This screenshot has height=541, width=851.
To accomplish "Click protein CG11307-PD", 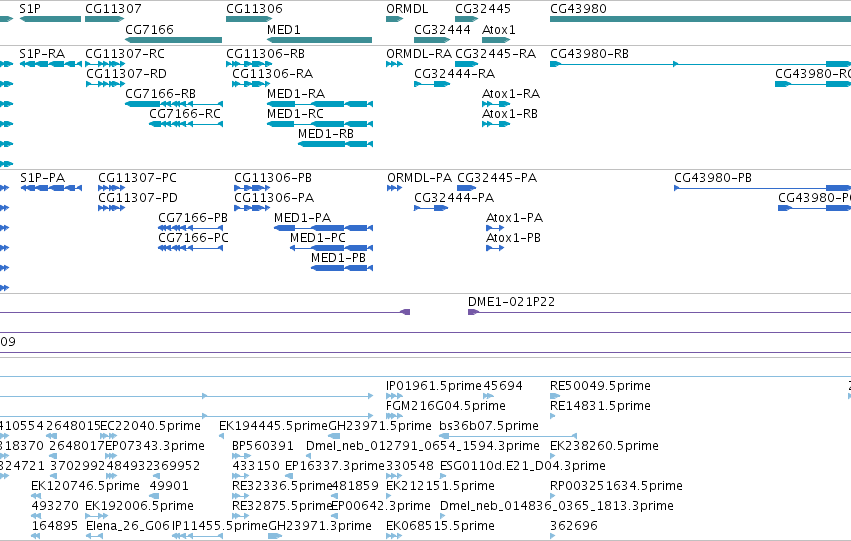I will [112, 208].
